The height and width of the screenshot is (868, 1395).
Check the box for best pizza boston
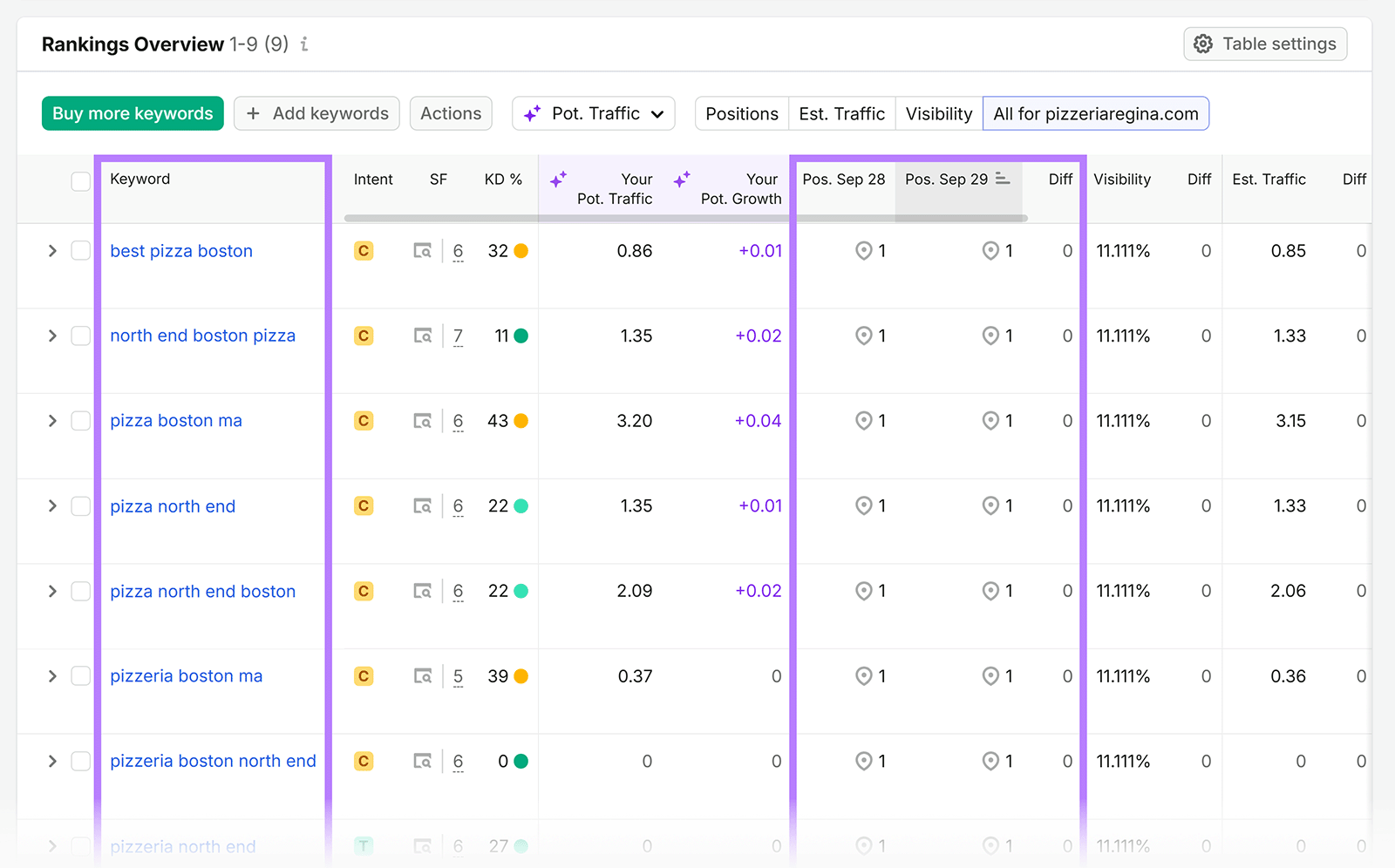80,251
